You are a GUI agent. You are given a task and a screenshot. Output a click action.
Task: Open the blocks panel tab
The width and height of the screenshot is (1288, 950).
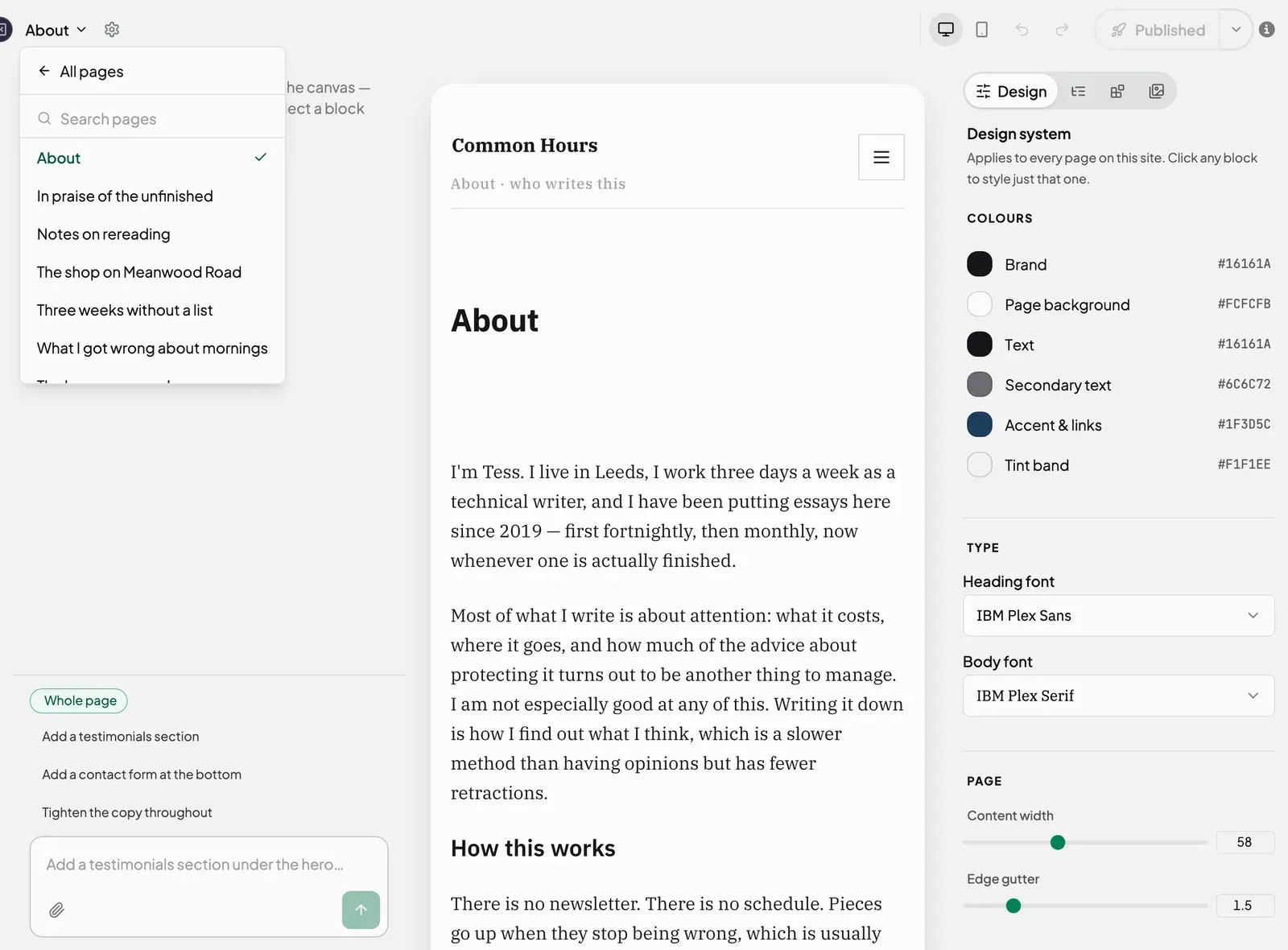[x=1117, y=92]
